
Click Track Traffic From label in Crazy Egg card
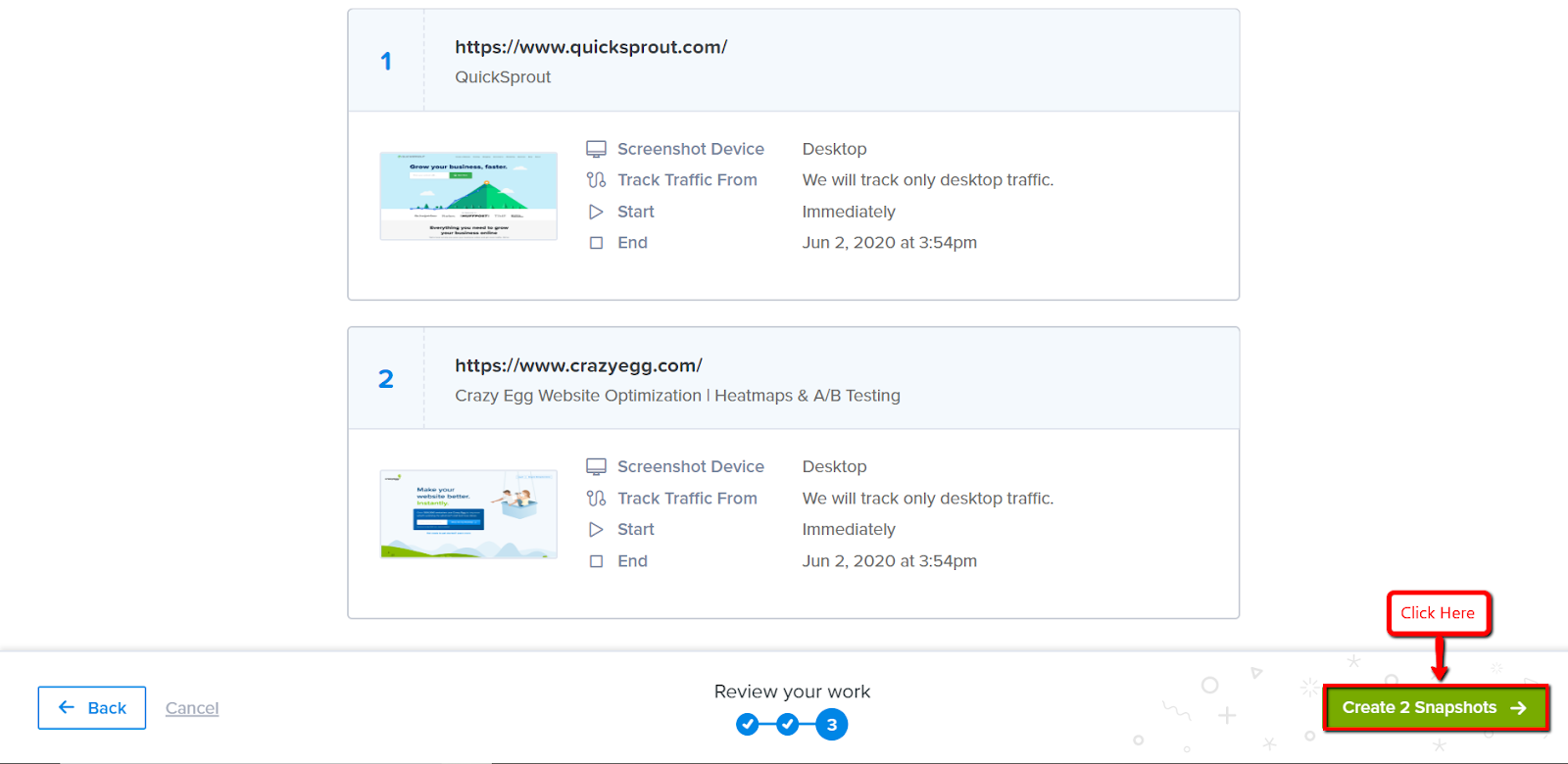pos(687,499)
